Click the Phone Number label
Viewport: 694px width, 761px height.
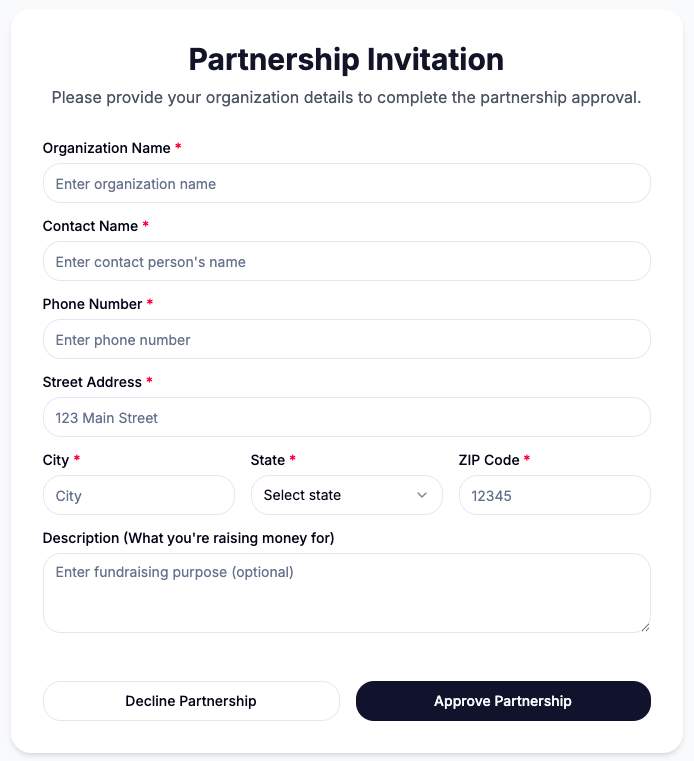pos(92,304)
